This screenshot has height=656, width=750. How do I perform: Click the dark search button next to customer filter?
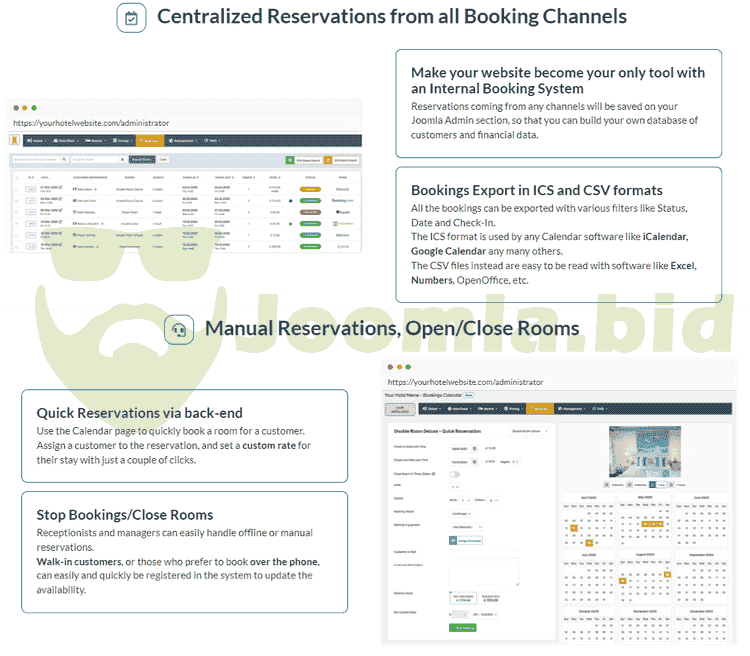[x=143, y=159]
